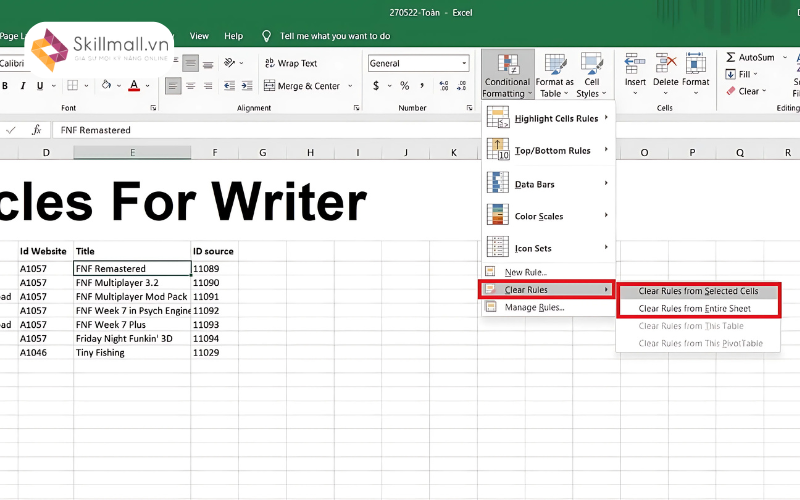Viewport: 800px width, 500px height.
Task: Select cell Tiny Fishing
Action: [132, 353]
